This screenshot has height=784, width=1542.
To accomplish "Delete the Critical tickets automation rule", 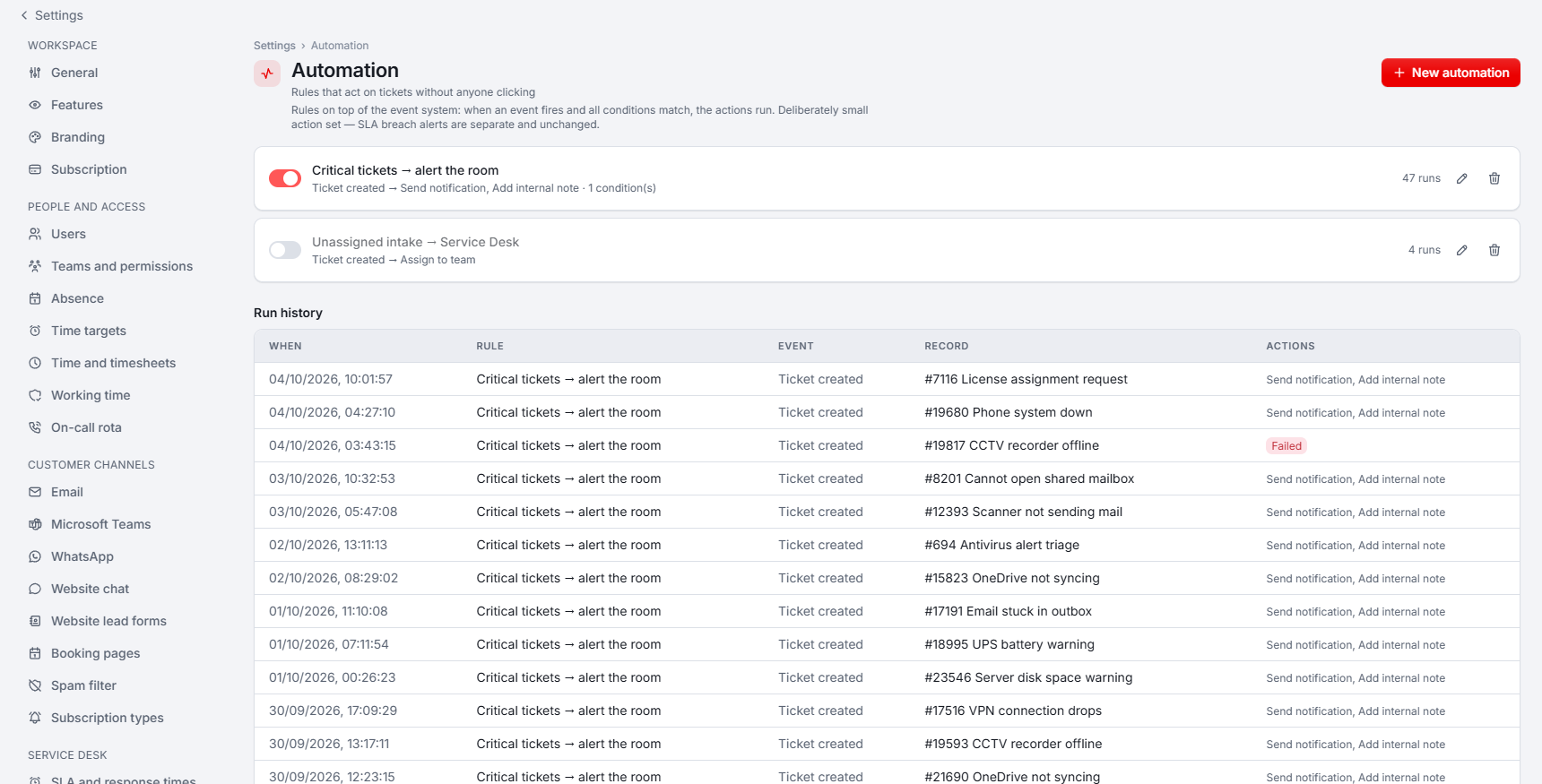I will (x=1494, y=178).
